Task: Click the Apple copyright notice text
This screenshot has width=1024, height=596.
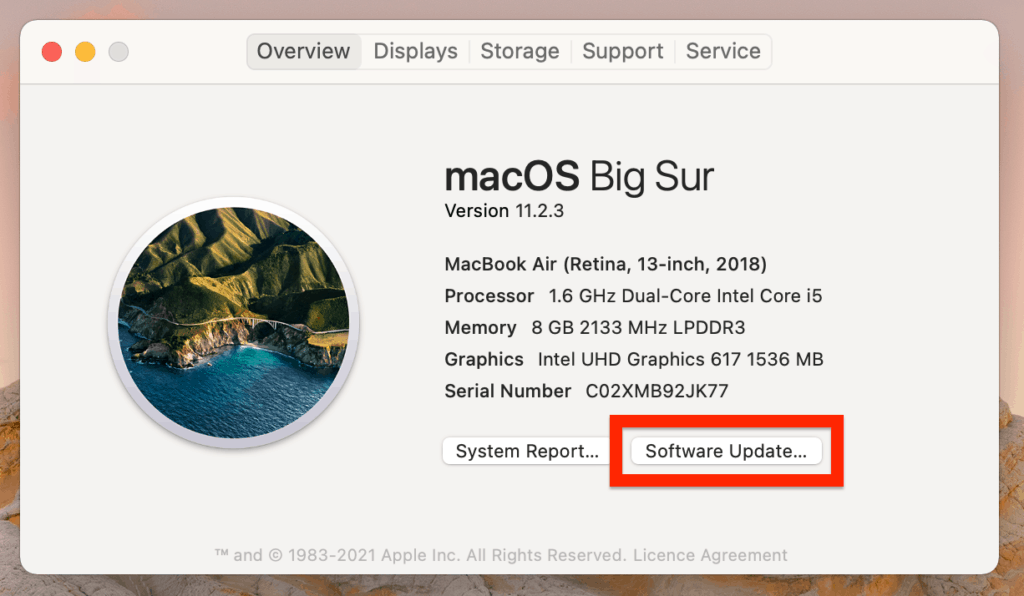Action: [x=420, y=555]
